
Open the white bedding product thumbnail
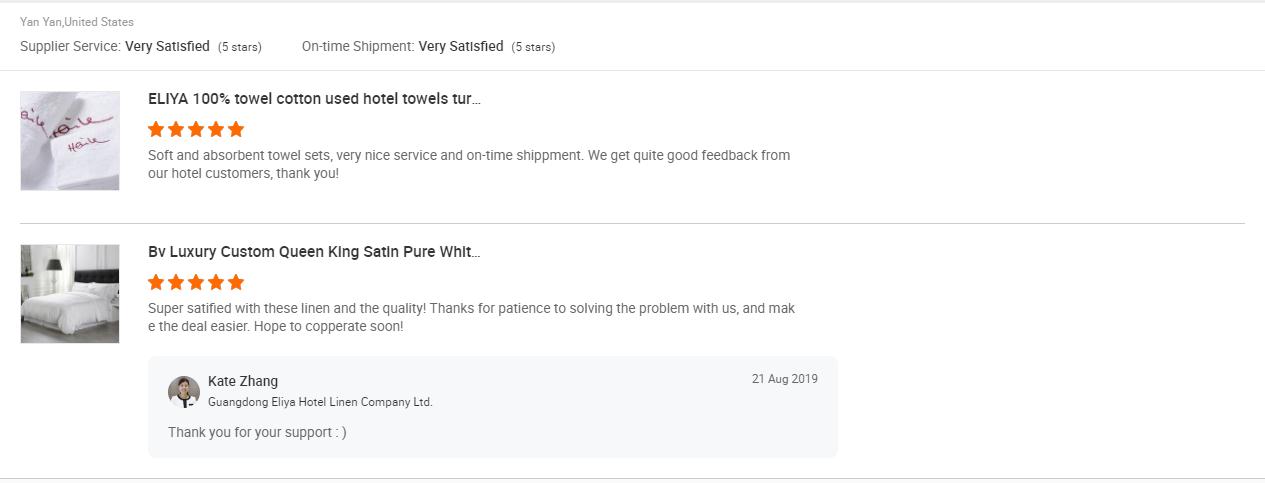[70, 294]
